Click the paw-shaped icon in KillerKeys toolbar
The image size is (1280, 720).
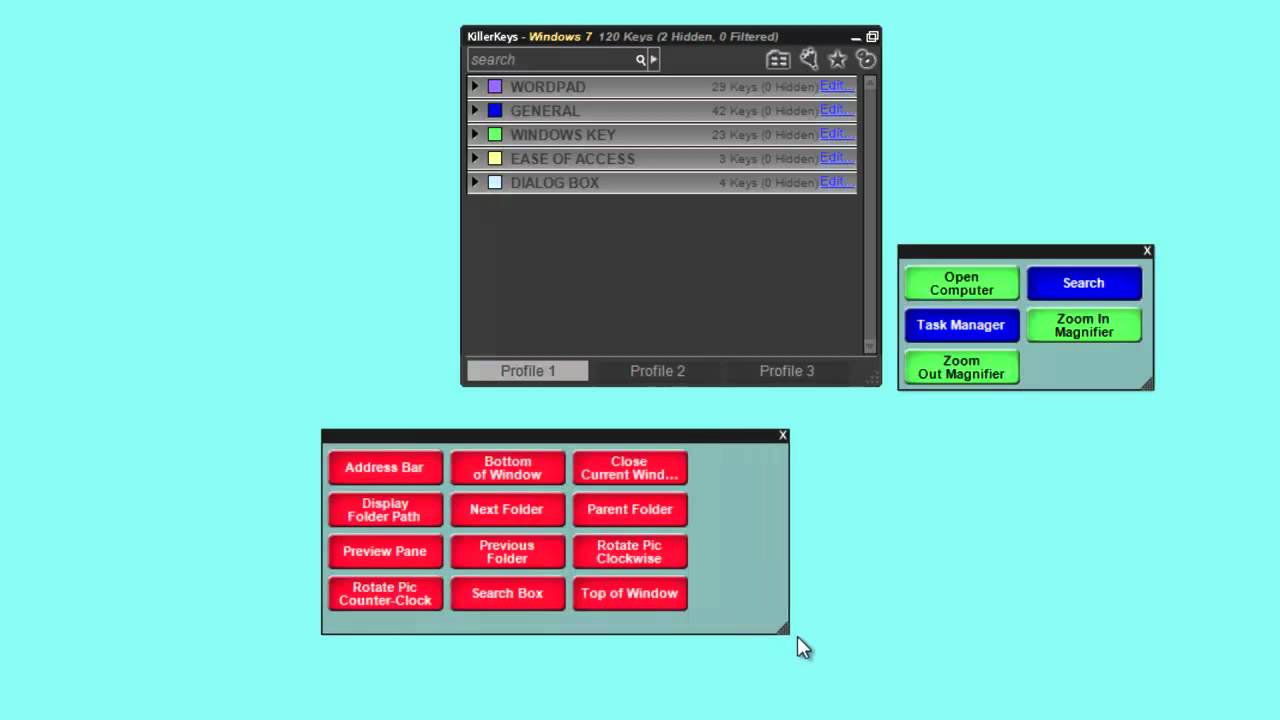[809, 60]
